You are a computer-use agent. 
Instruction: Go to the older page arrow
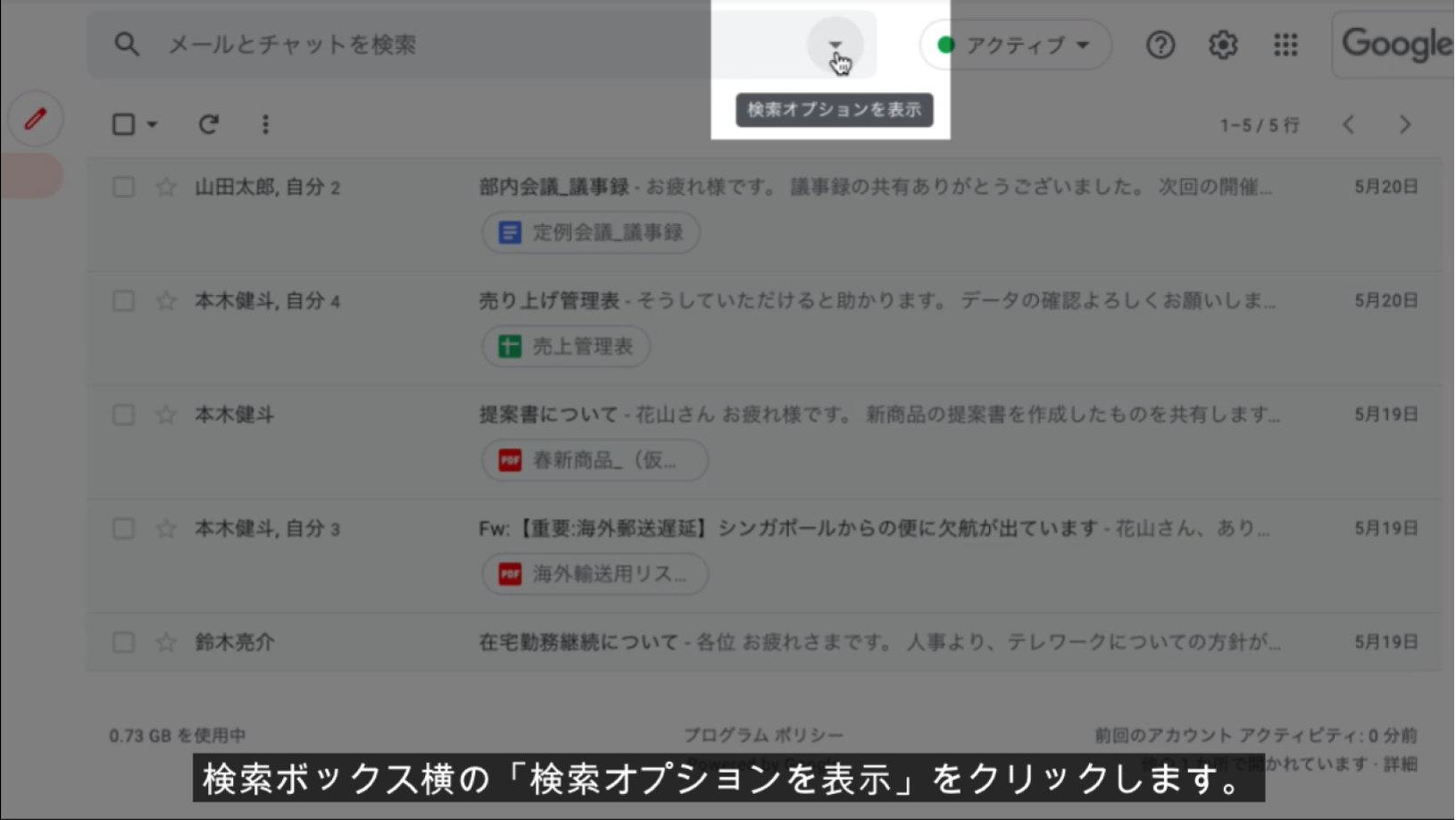(x=1404, y=124)
